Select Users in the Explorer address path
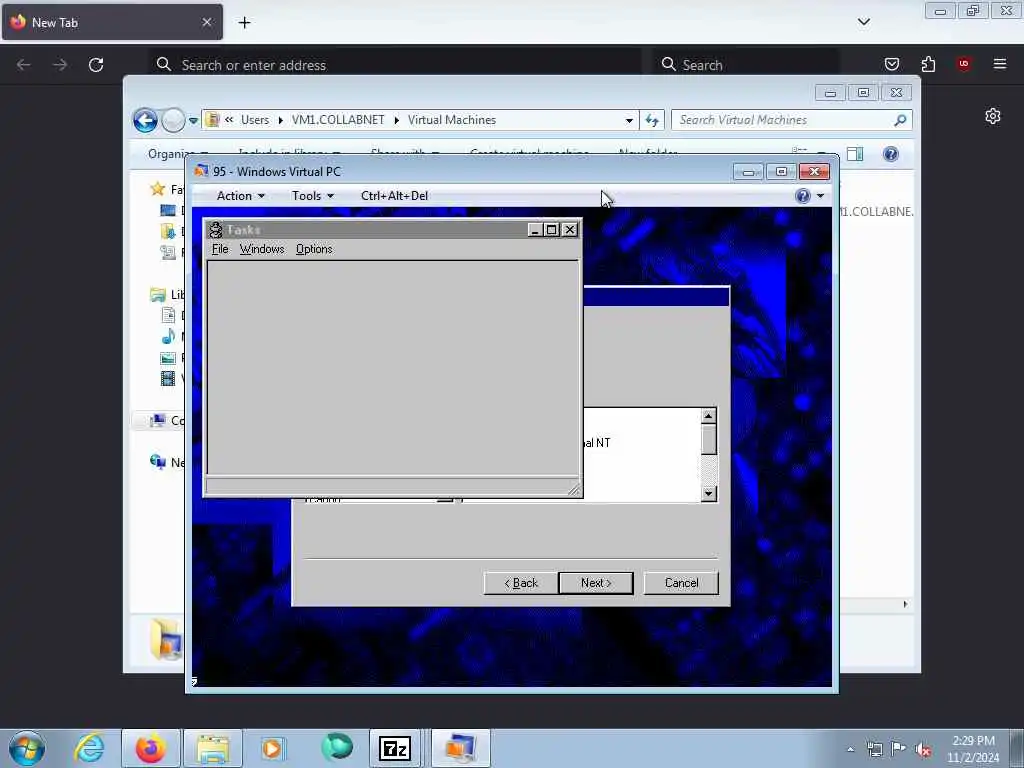 coord(255,120)
